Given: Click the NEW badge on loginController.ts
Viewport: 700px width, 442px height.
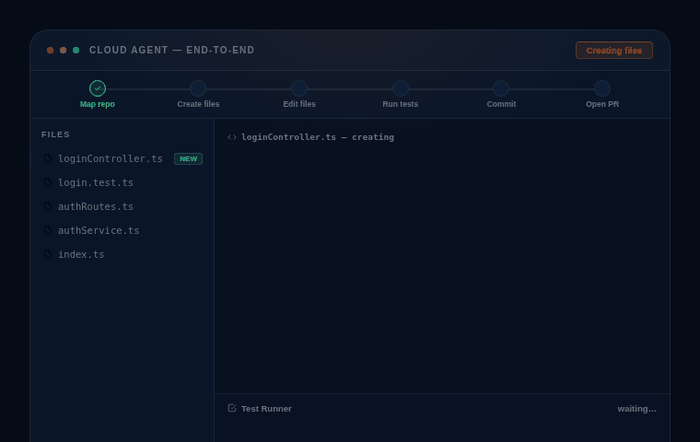Looking at the screenshot, I should coord(188,159).
